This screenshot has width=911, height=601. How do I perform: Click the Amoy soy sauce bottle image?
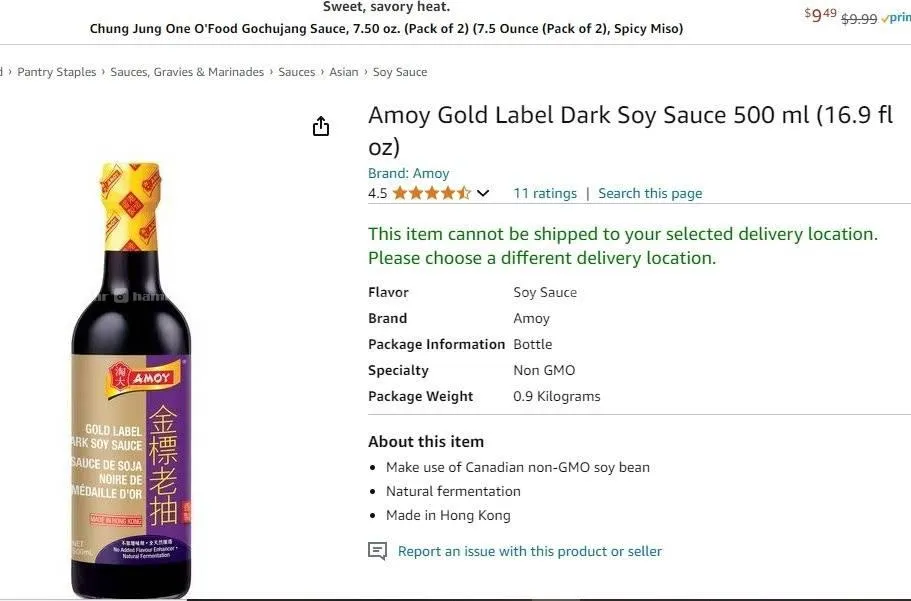click(131, 380)
